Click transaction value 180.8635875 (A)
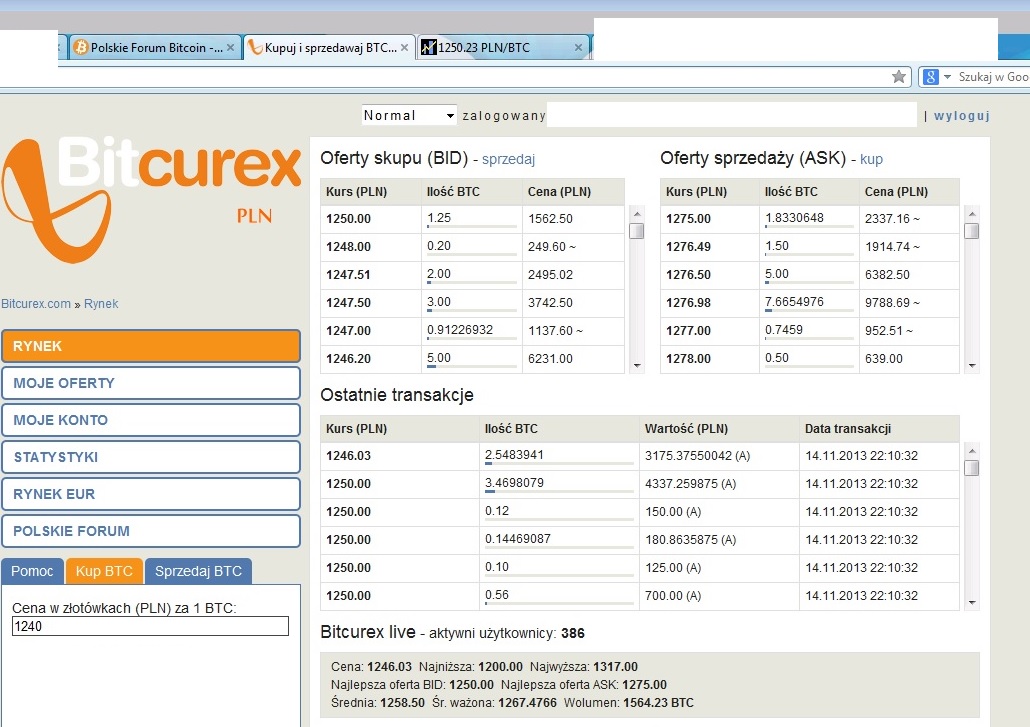Screen dimensions: 1030x727 tap(690, 540)
